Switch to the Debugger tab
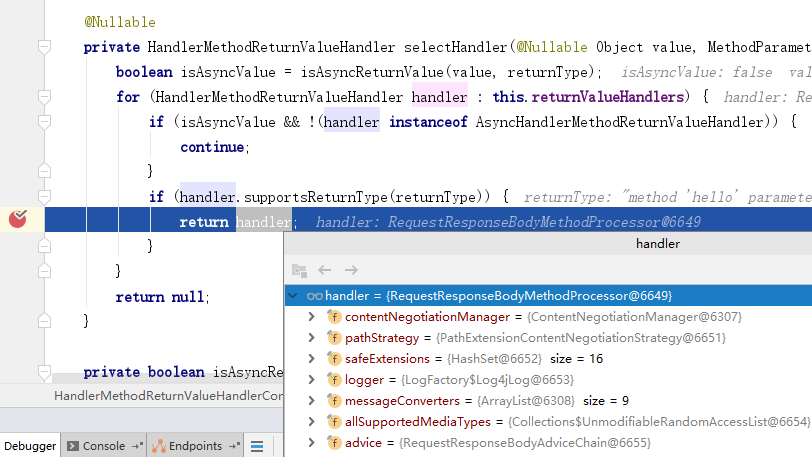The image size is (812, 457). pos(29,446)
